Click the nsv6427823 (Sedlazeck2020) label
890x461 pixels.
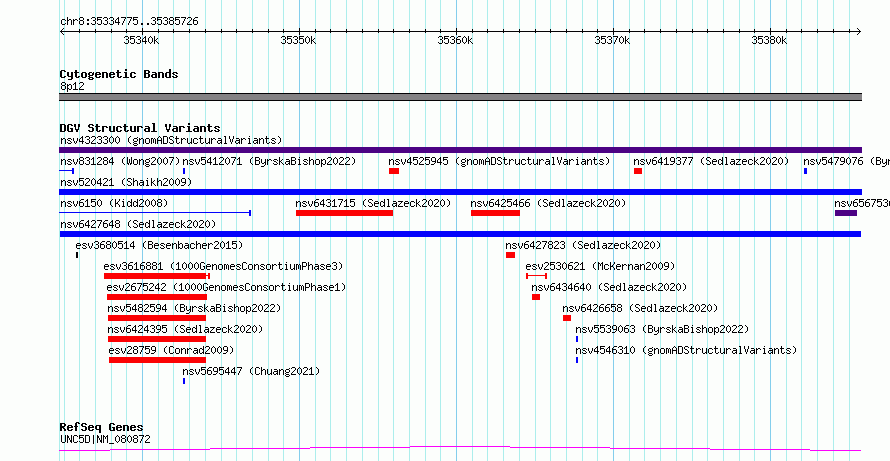(583, 245)
